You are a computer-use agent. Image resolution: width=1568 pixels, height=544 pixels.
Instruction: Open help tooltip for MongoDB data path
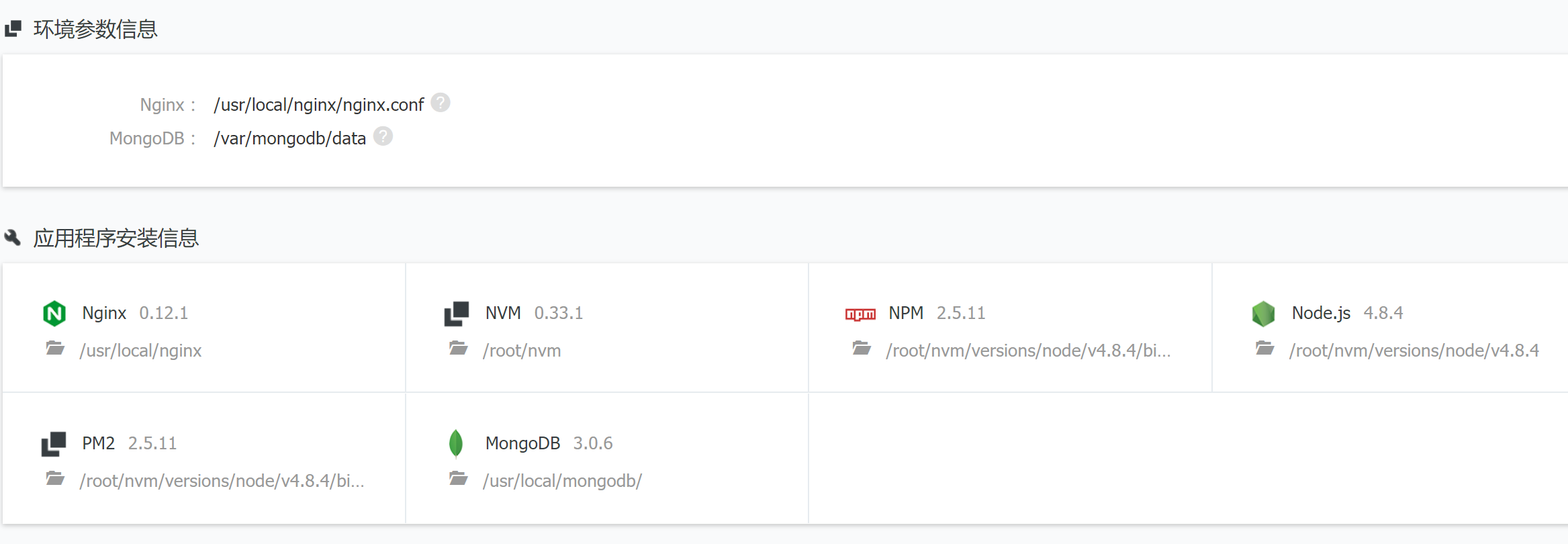click(383, 136)
